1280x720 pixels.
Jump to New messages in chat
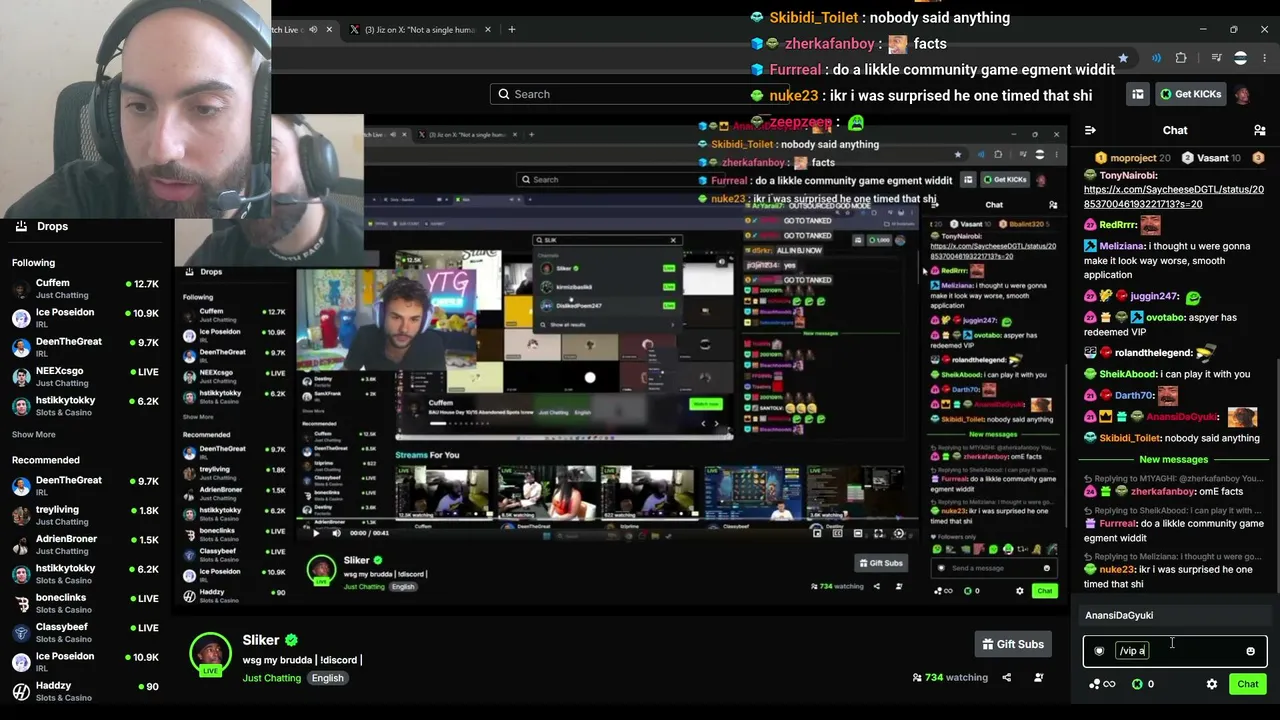[1174, 459]
